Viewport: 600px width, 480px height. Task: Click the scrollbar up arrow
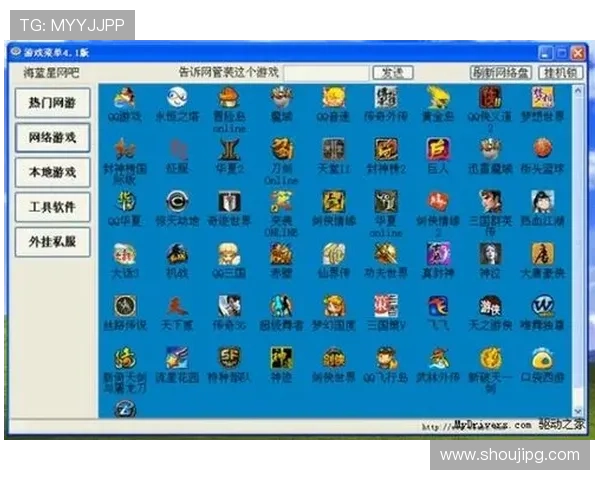[578, 91]
